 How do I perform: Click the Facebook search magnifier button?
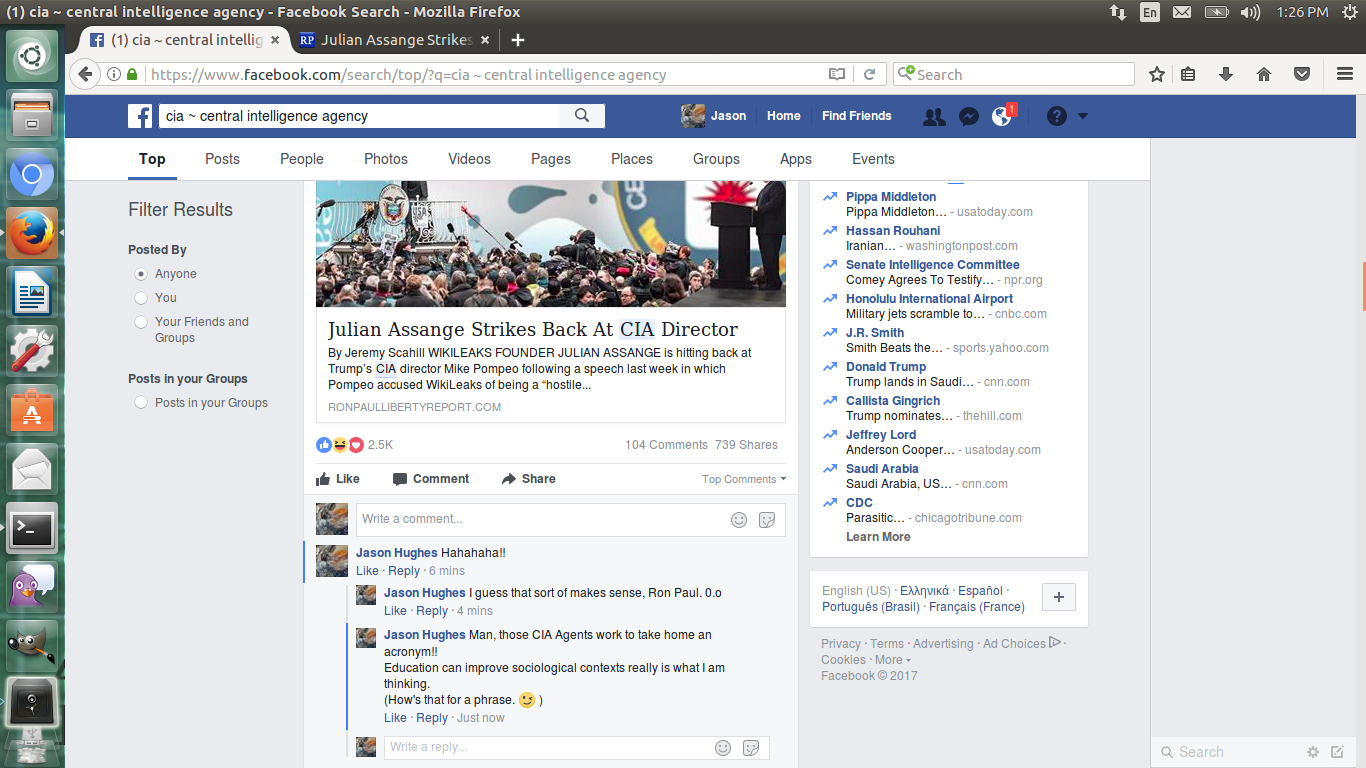[x=582, y=116]
